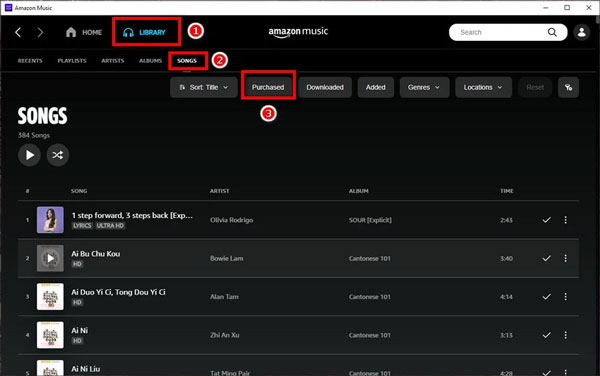This screenshot has height=376, width=600.
Task: Open Cantonese 101 album for Ai Bu Chu Kou
Action: [x=370, y=259]
